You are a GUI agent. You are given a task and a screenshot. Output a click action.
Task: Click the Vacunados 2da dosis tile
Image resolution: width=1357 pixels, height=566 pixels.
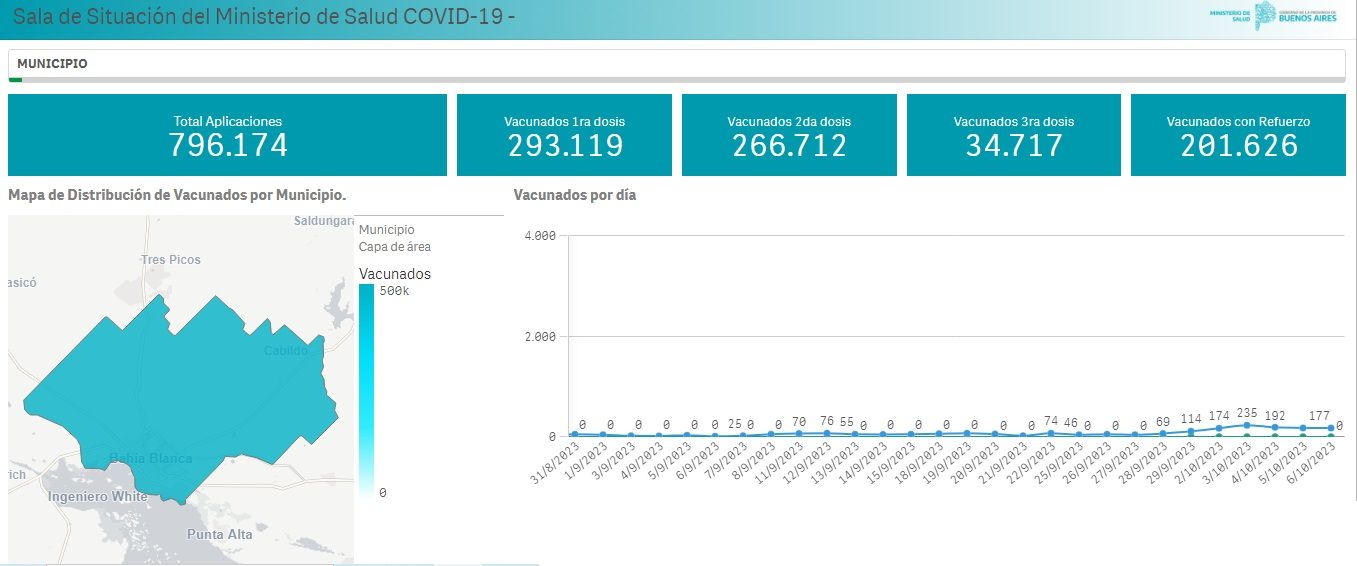[x=789, y=135]
